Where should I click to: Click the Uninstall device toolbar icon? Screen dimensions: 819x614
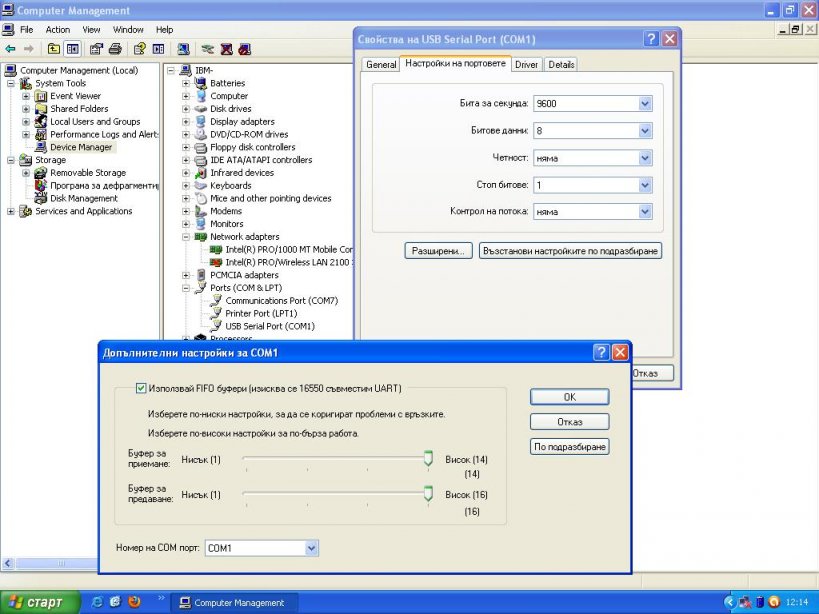(x=227, y=48)
